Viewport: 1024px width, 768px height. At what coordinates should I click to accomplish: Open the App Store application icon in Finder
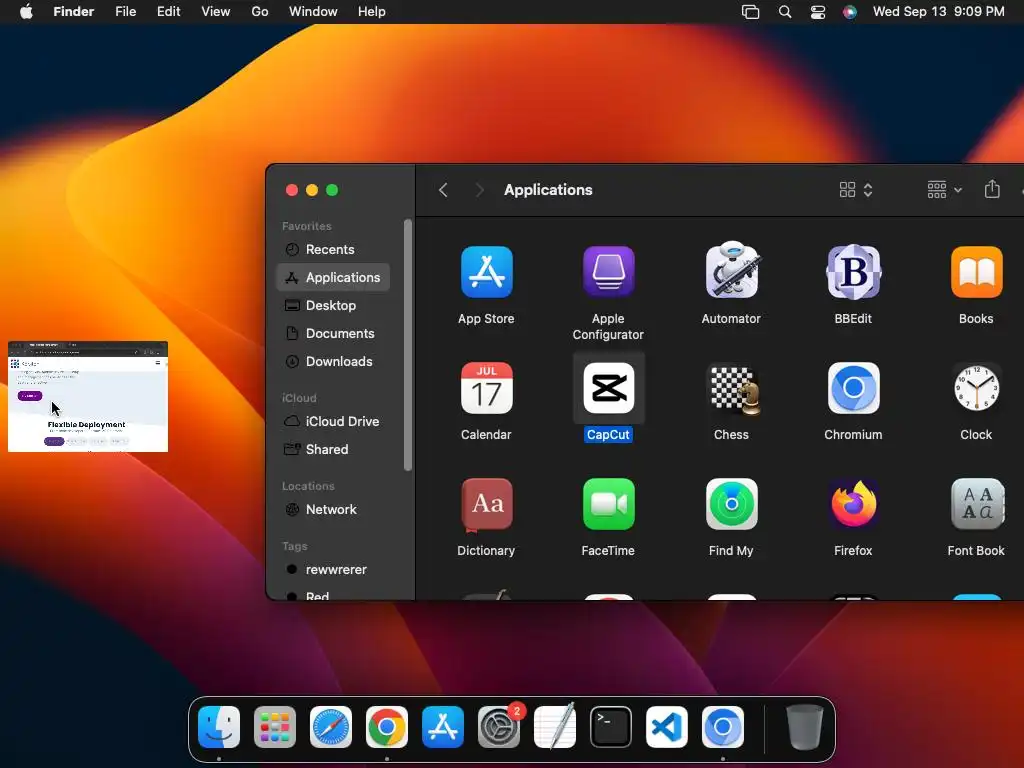pos(487,272)
